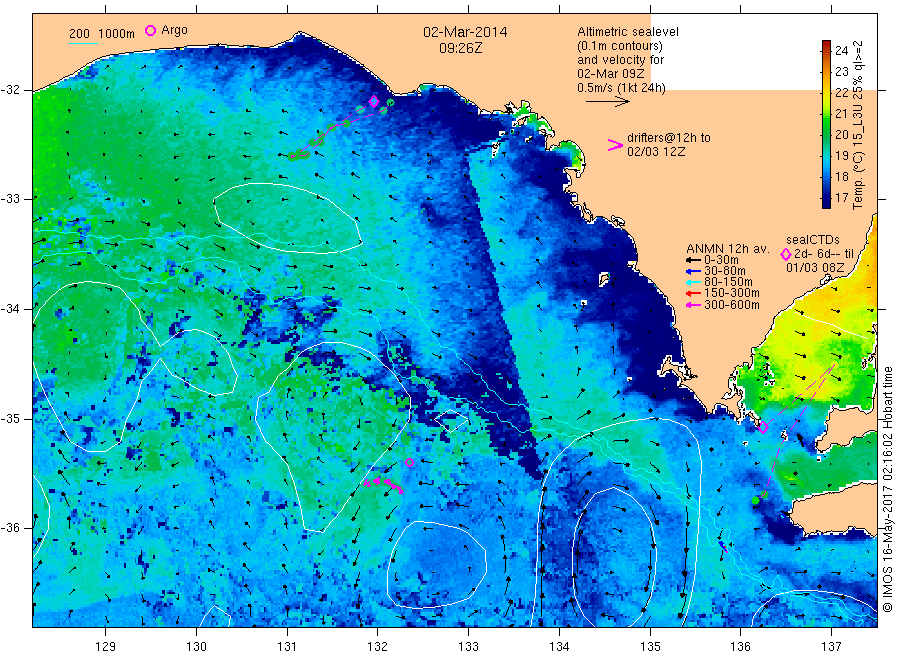
Task: Click the cyan 80-150m arrow legend entry
Action: [x=693, y=282]
